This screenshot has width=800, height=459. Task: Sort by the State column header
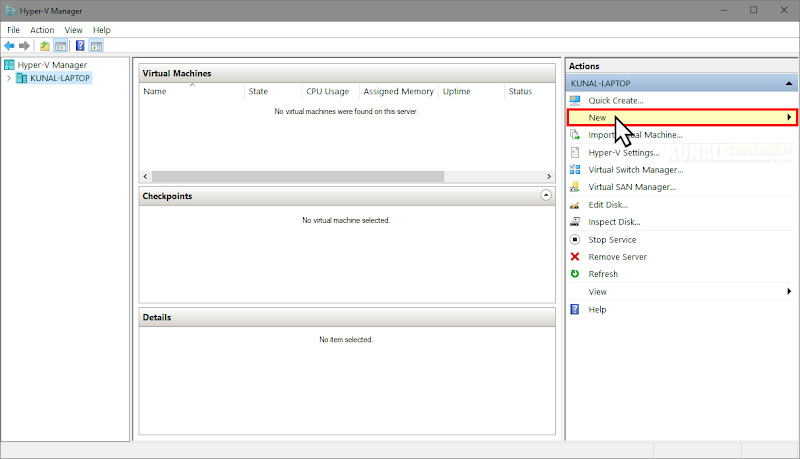(x=273, y=91)
